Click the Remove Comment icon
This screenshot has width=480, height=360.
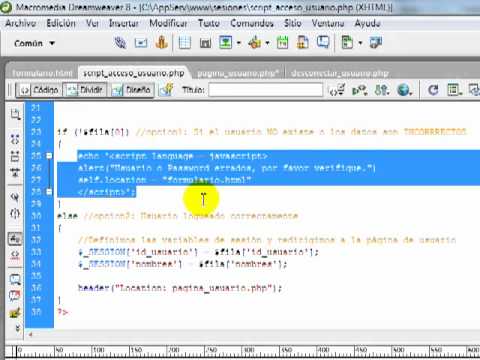(x=15, y=296)
